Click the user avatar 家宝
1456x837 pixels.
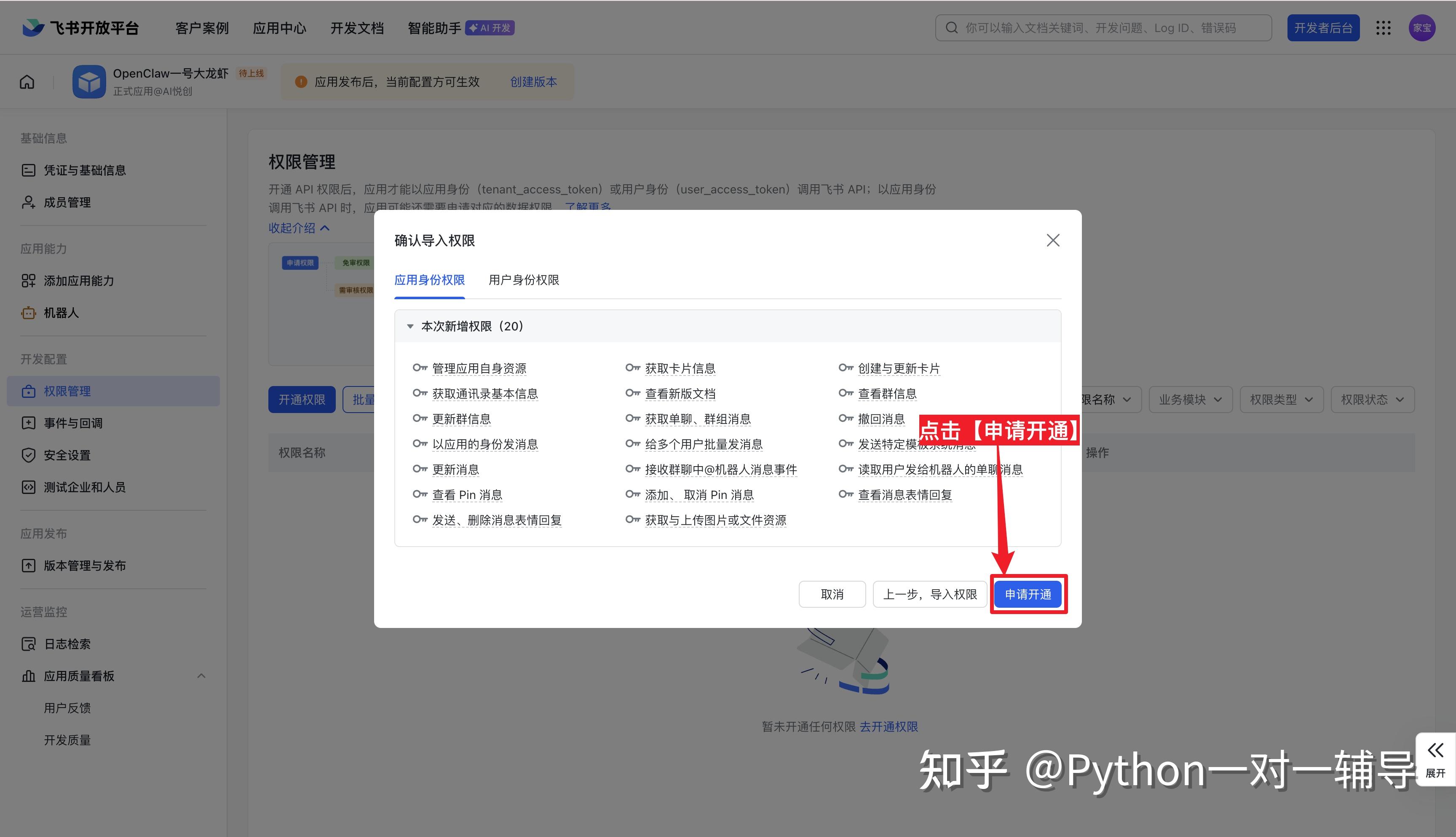[x=1421, y=27]
